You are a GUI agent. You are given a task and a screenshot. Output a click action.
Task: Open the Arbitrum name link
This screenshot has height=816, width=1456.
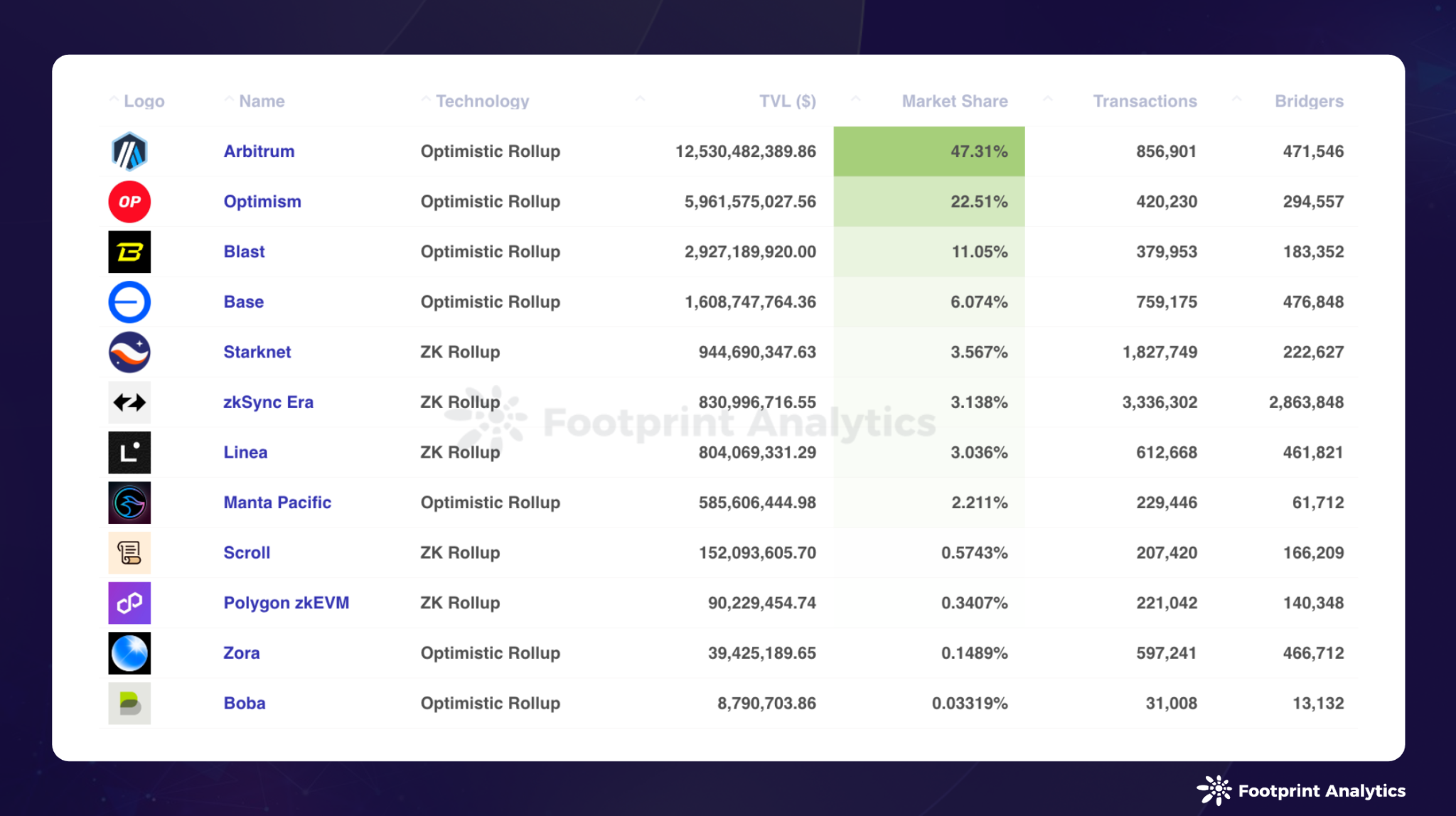coord(259,151)
